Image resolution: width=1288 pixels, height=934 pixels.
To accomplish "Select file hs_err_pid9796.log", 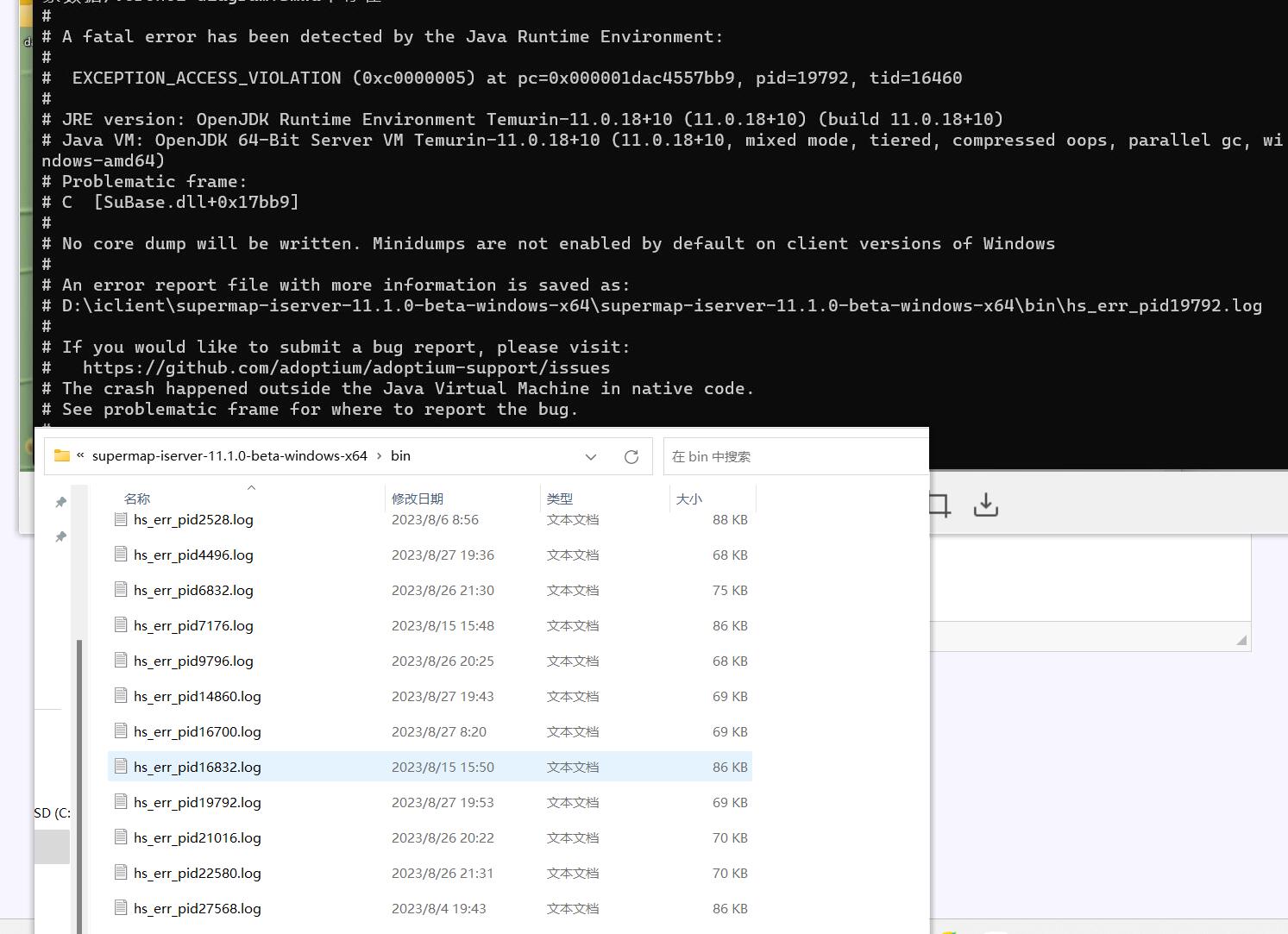I will click(430, 661).
